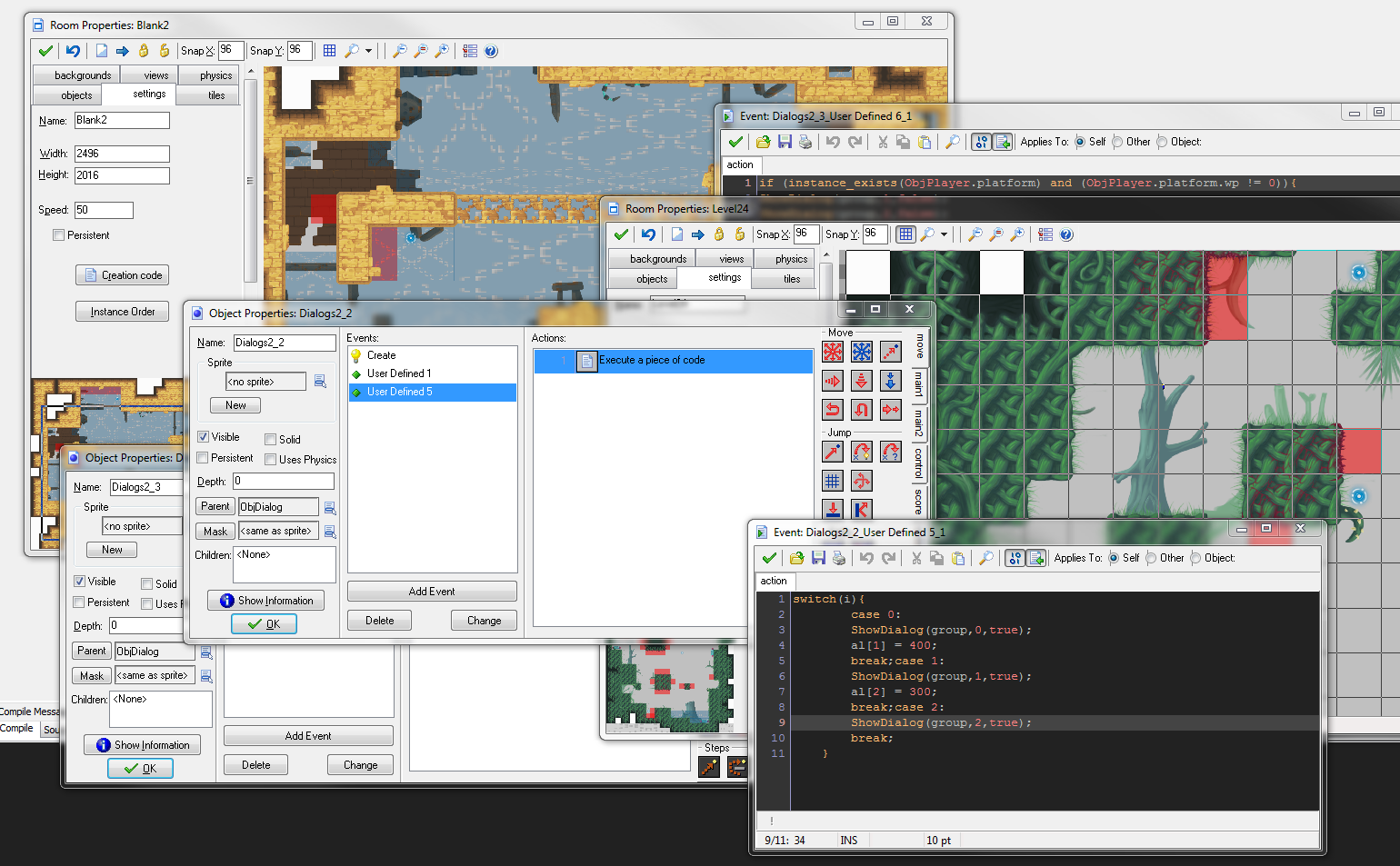This screenshot has height=866, width=1400.
Task: Select the Speed Horizontal action icon
Action: 833,381
